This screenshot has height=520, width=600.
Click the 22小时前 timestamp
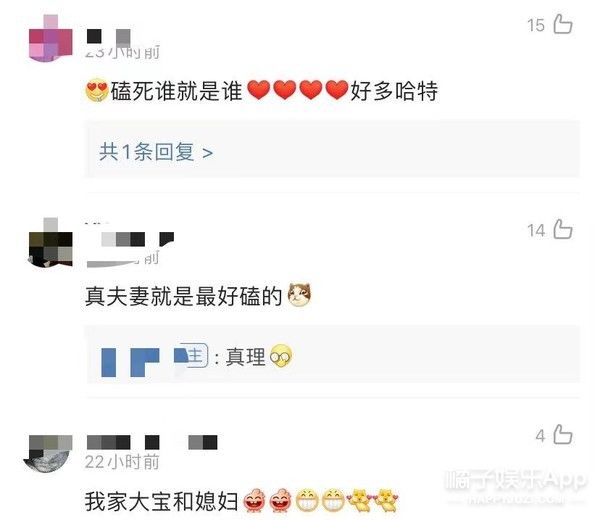coord(122,462)
